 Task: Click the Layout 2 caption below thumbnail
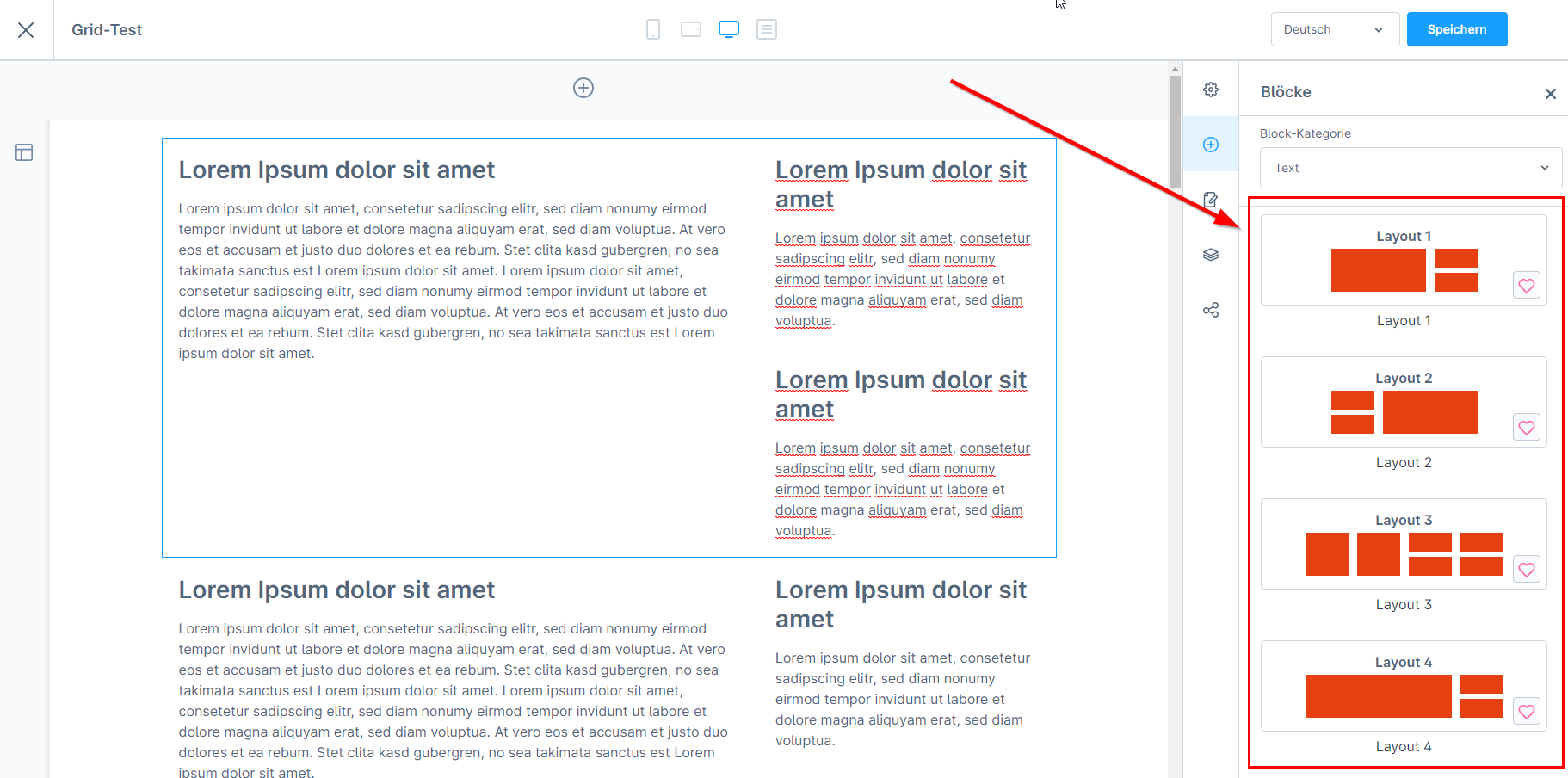pyautogui.click(x=1404, y=462)
